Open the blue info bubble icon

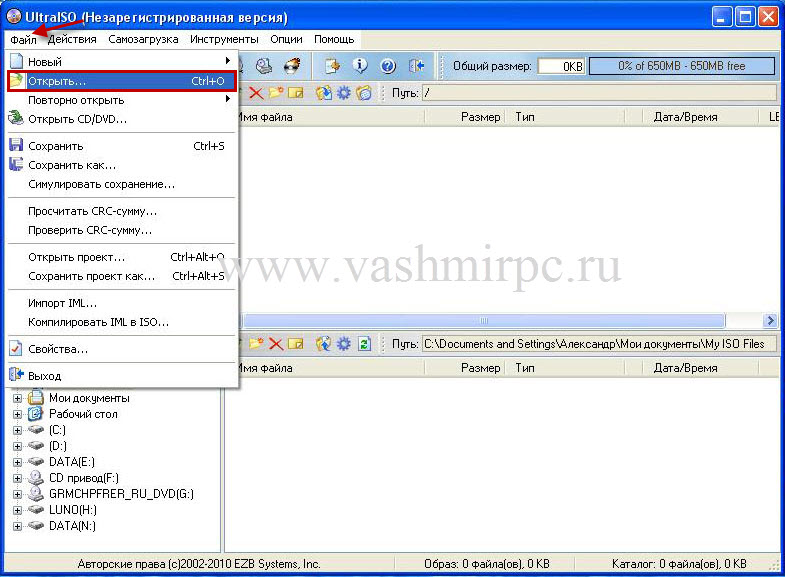(360, 66)
